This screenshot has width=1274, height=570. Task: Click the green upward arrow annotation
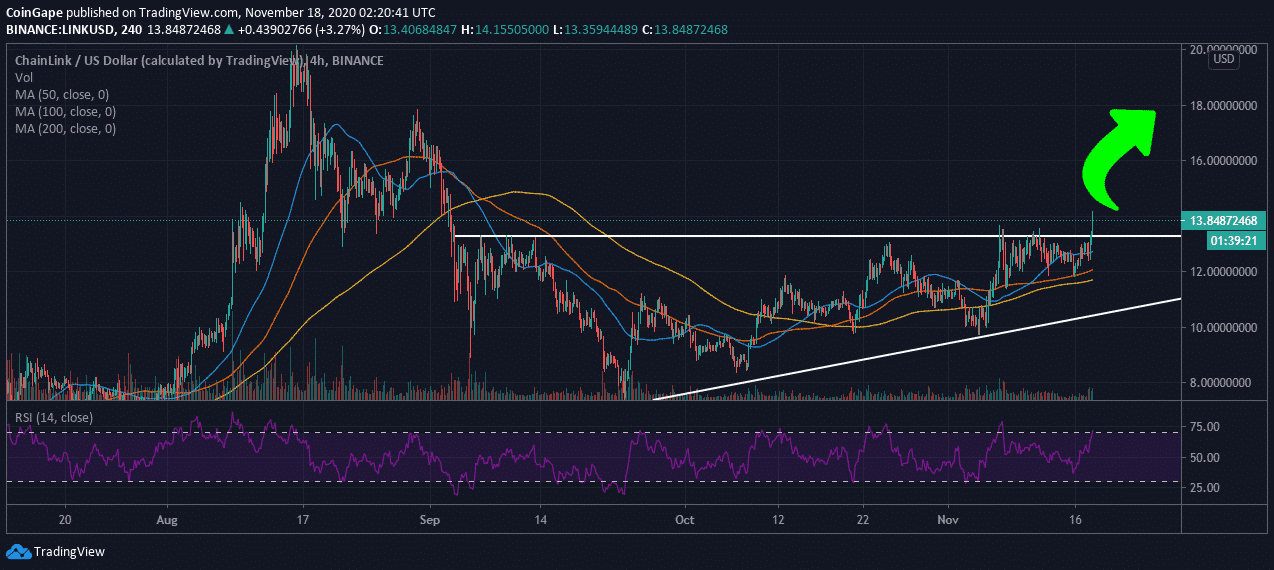(x=1120, y=150)
